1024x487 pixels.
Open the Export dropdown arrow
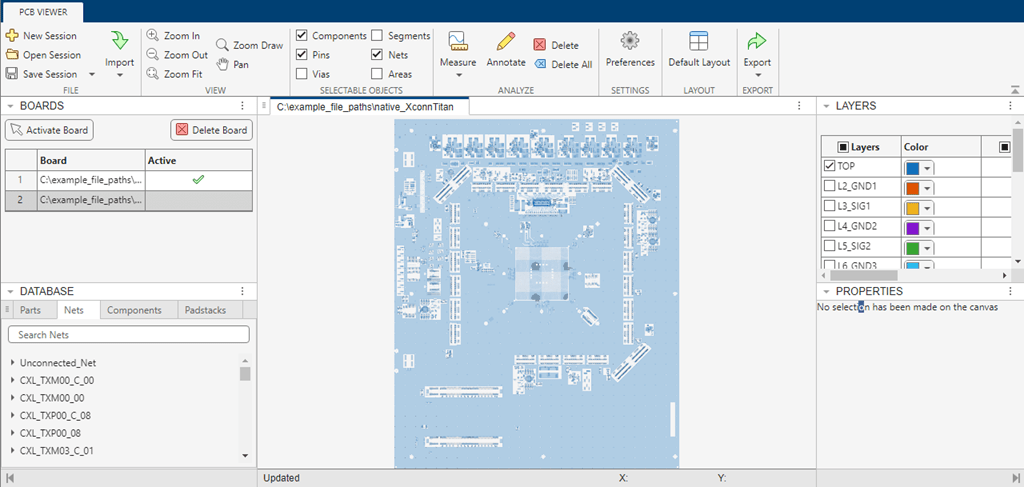point(757,75)
